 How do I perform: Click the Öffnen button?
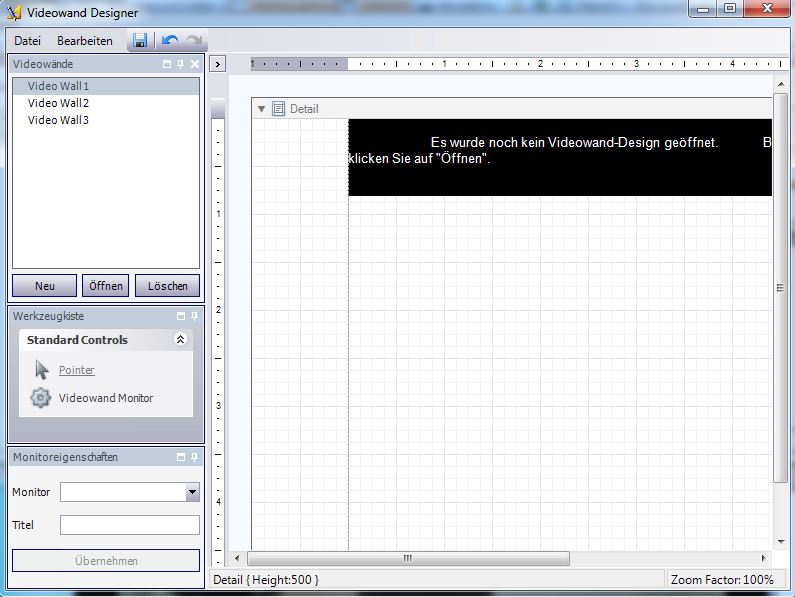pyautogui.click(x=105, y=286)
